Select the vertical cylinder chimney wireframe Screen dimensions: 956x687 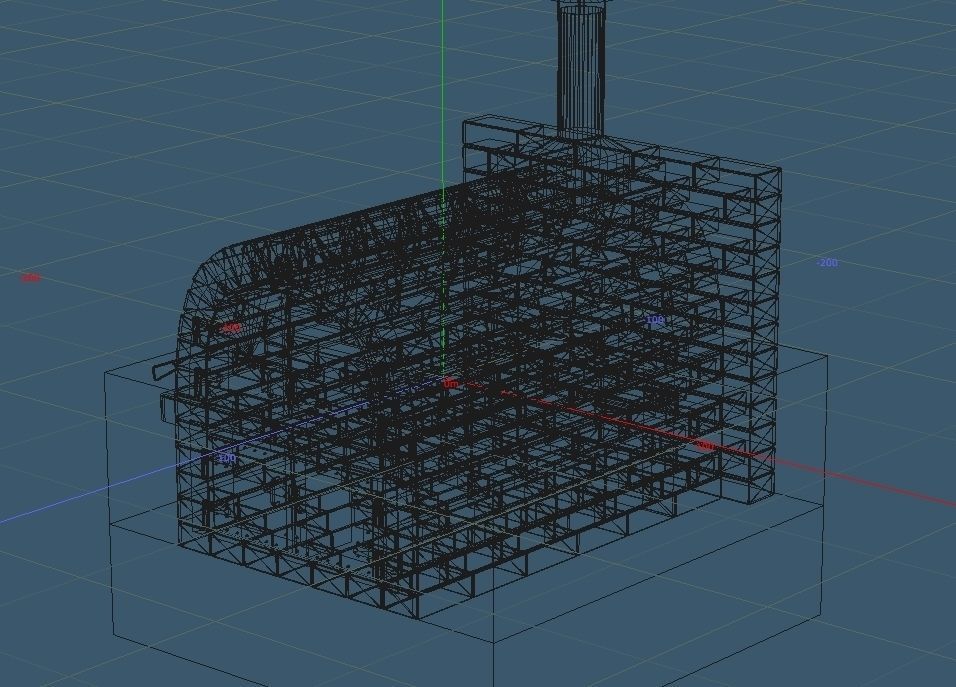pos(580,70)
